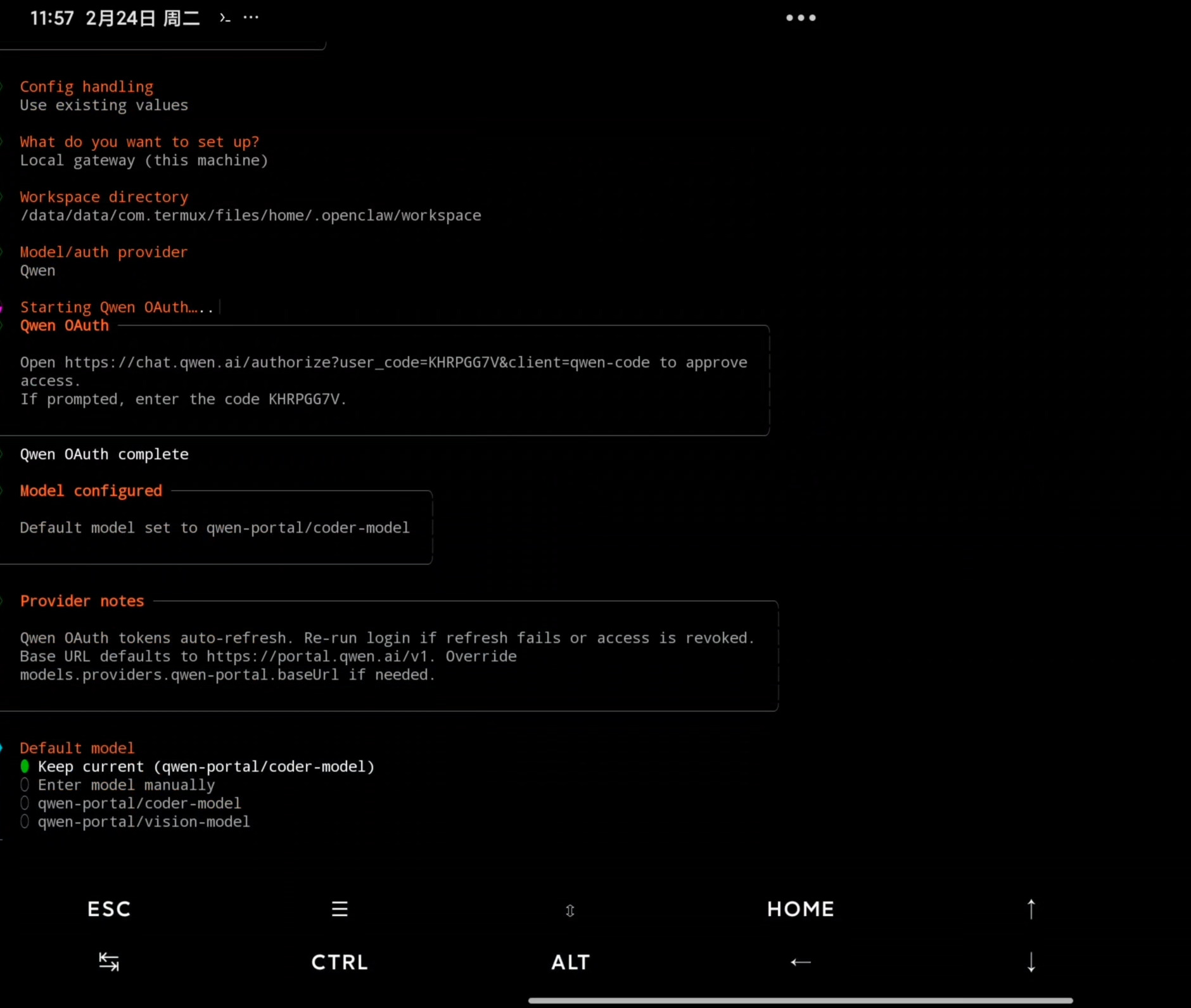Tap the bottom home indicator bar
This screenshot has height=1008, width=1191.
coord(800,1000)
